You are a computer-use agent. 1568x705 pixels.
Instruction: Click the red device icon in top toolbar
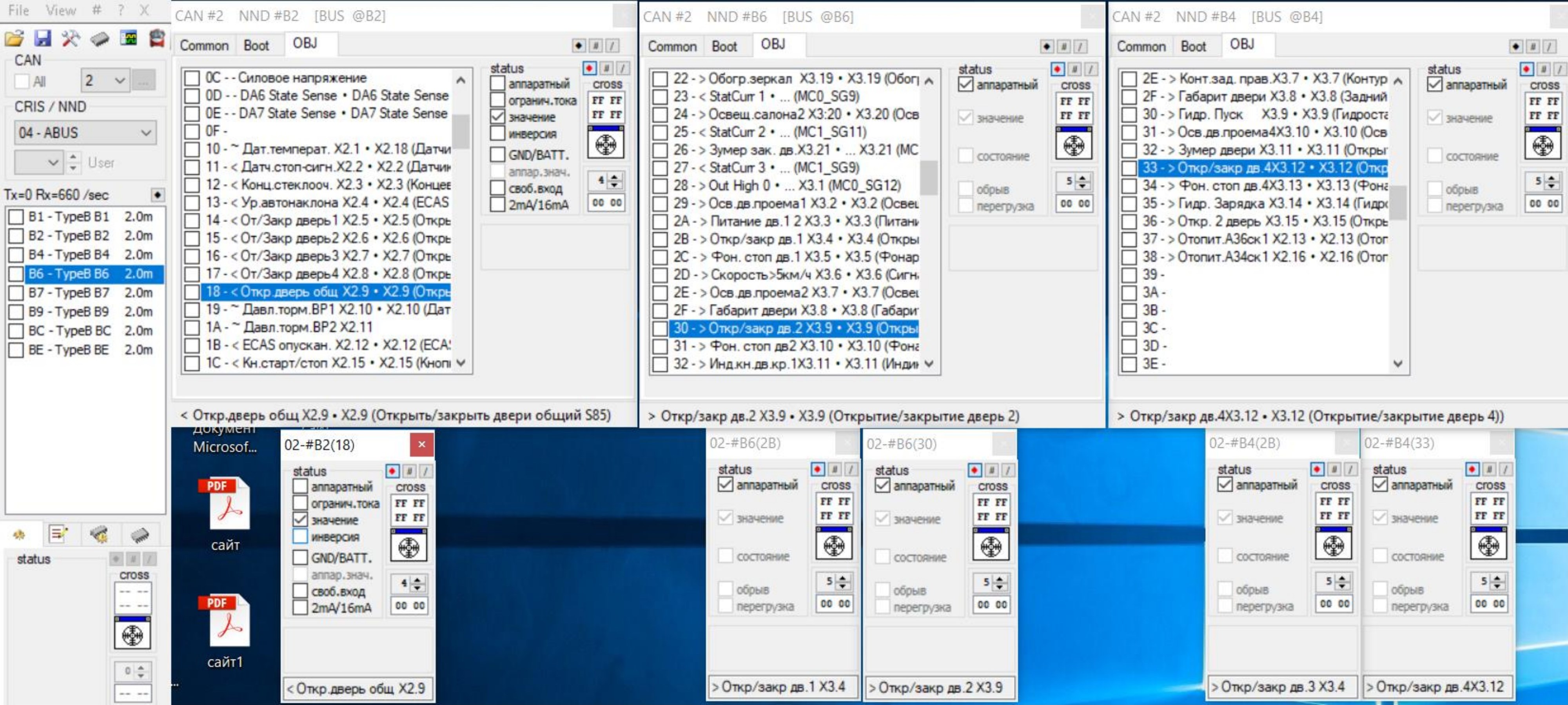tap(157, 38)
